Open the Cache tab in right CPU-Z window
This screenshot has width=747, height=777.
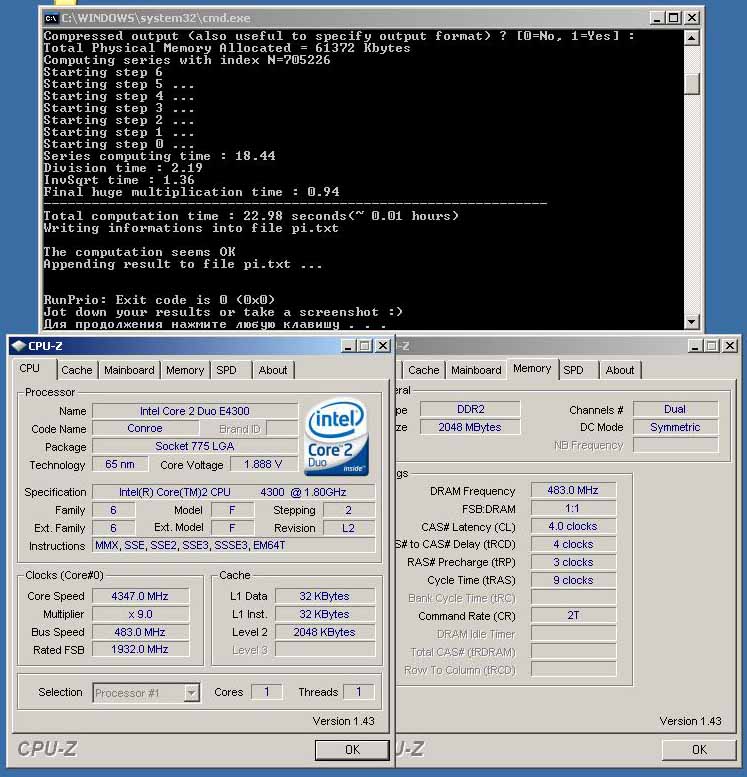coord(424,370)
